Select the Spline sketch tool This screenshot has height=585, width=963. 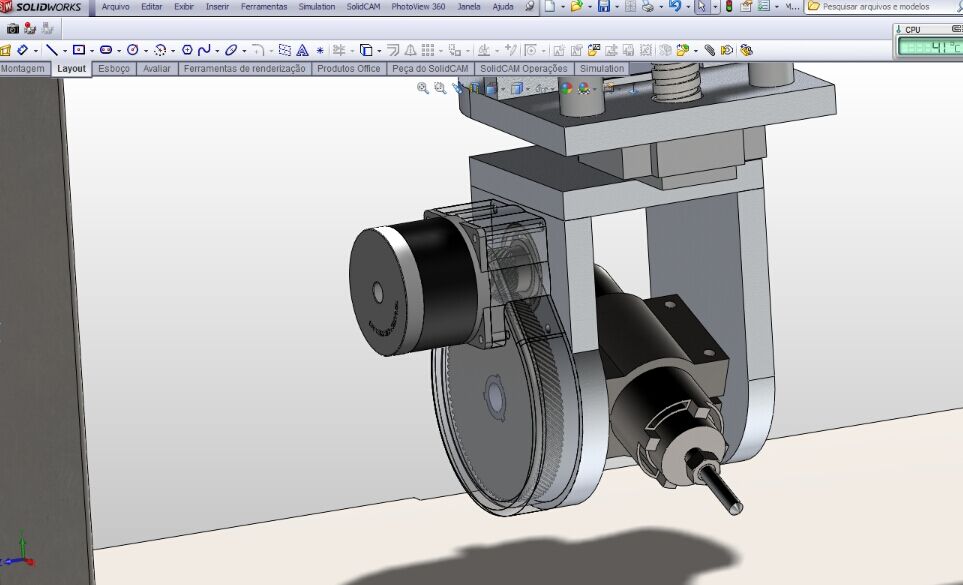pyautogui.click(x=204, y=49)
